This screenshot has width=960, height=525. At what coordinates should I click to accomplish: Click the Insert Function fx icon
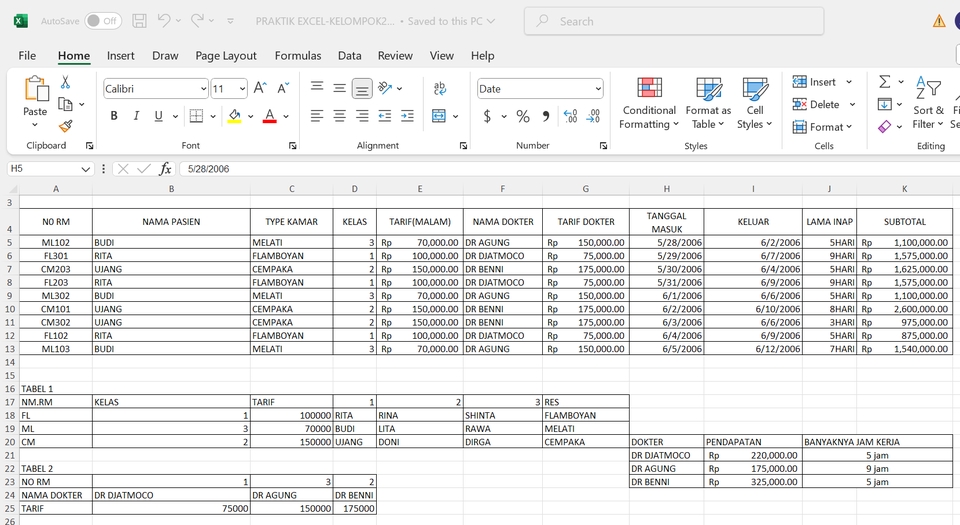tap(165, 169)
